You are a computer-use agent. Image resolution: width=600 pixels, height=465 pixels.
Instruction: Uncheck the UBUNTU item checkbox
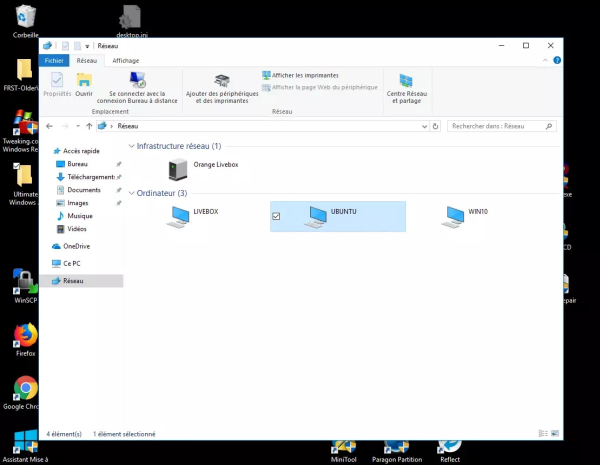coord(276,216)
